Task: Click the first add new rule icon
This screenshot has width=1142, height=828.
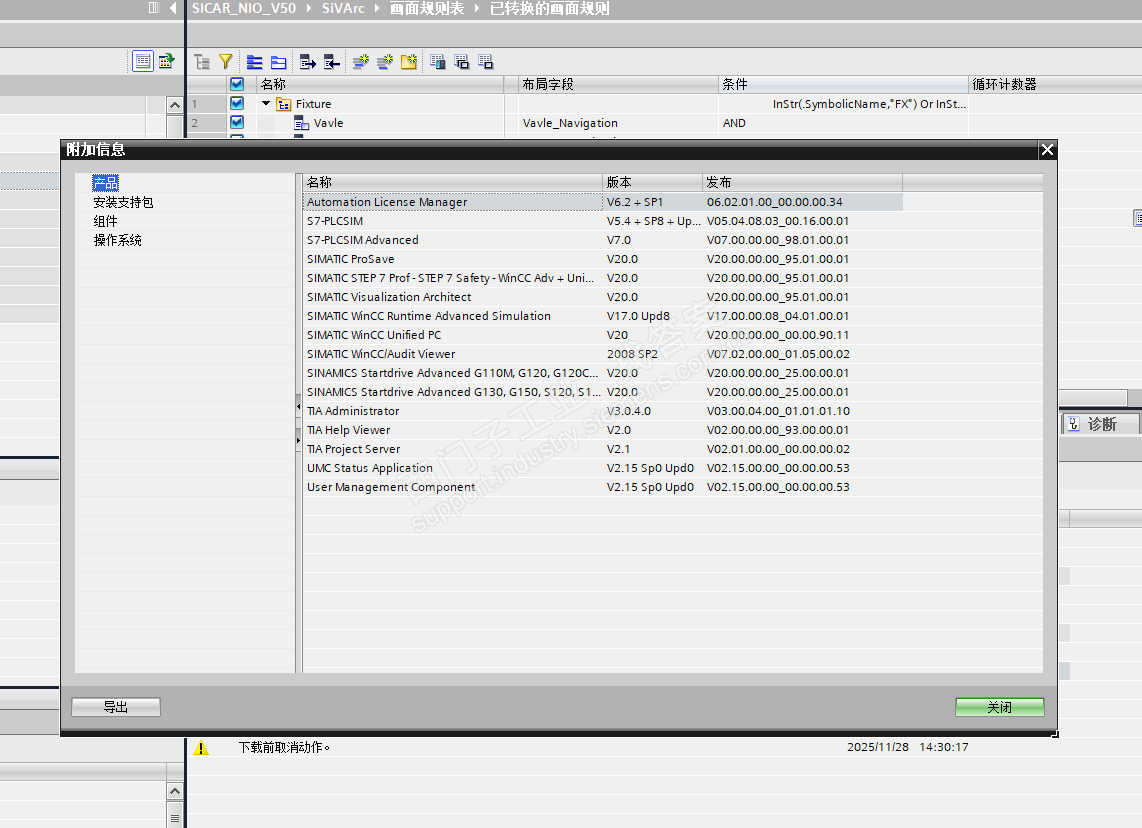Action: [361, 62]
